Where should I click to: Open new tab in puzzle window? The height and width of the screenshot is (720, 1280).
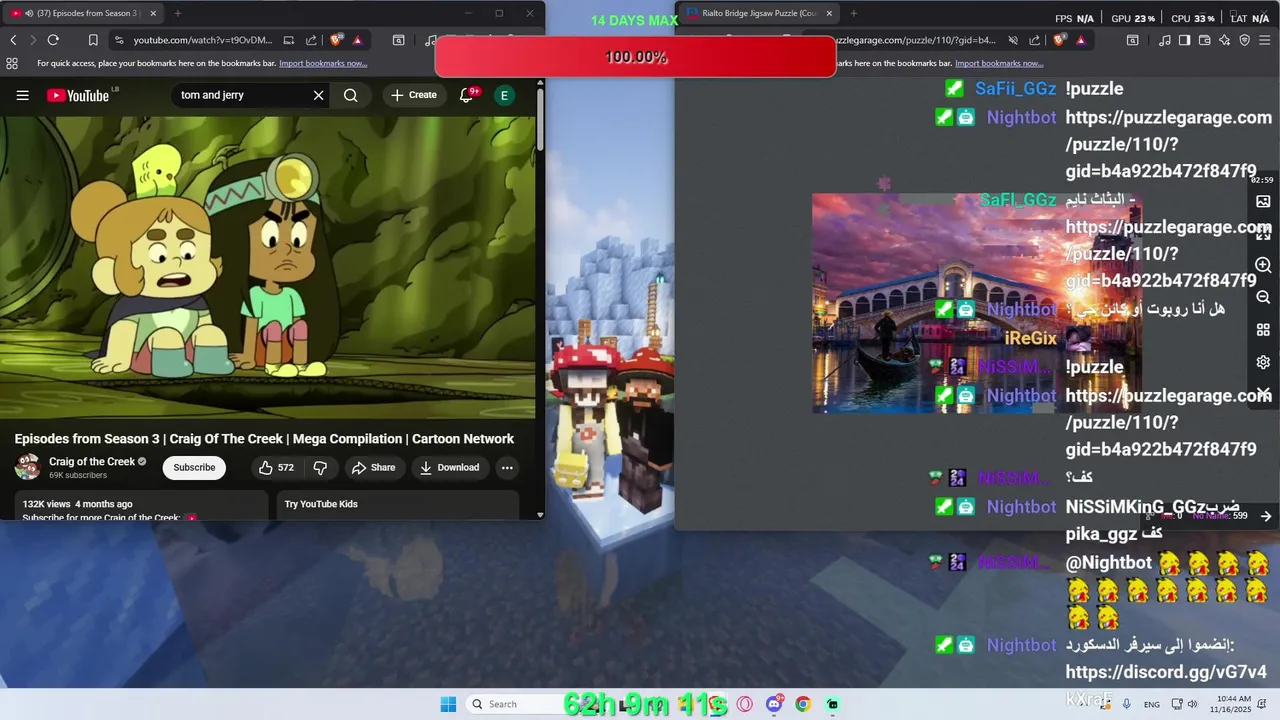pos(853,13)
